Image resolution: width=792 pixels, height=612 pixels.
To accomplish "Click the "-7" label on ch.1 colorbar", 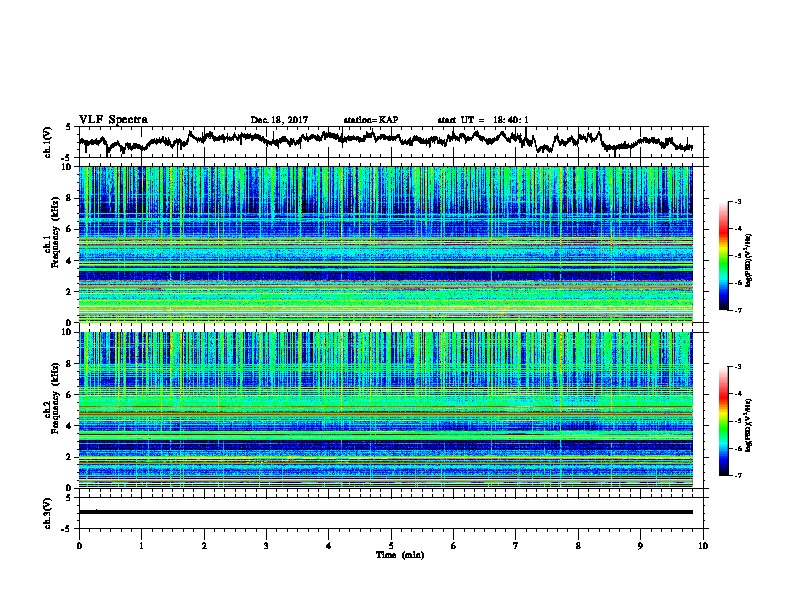I will pos(737,310).
